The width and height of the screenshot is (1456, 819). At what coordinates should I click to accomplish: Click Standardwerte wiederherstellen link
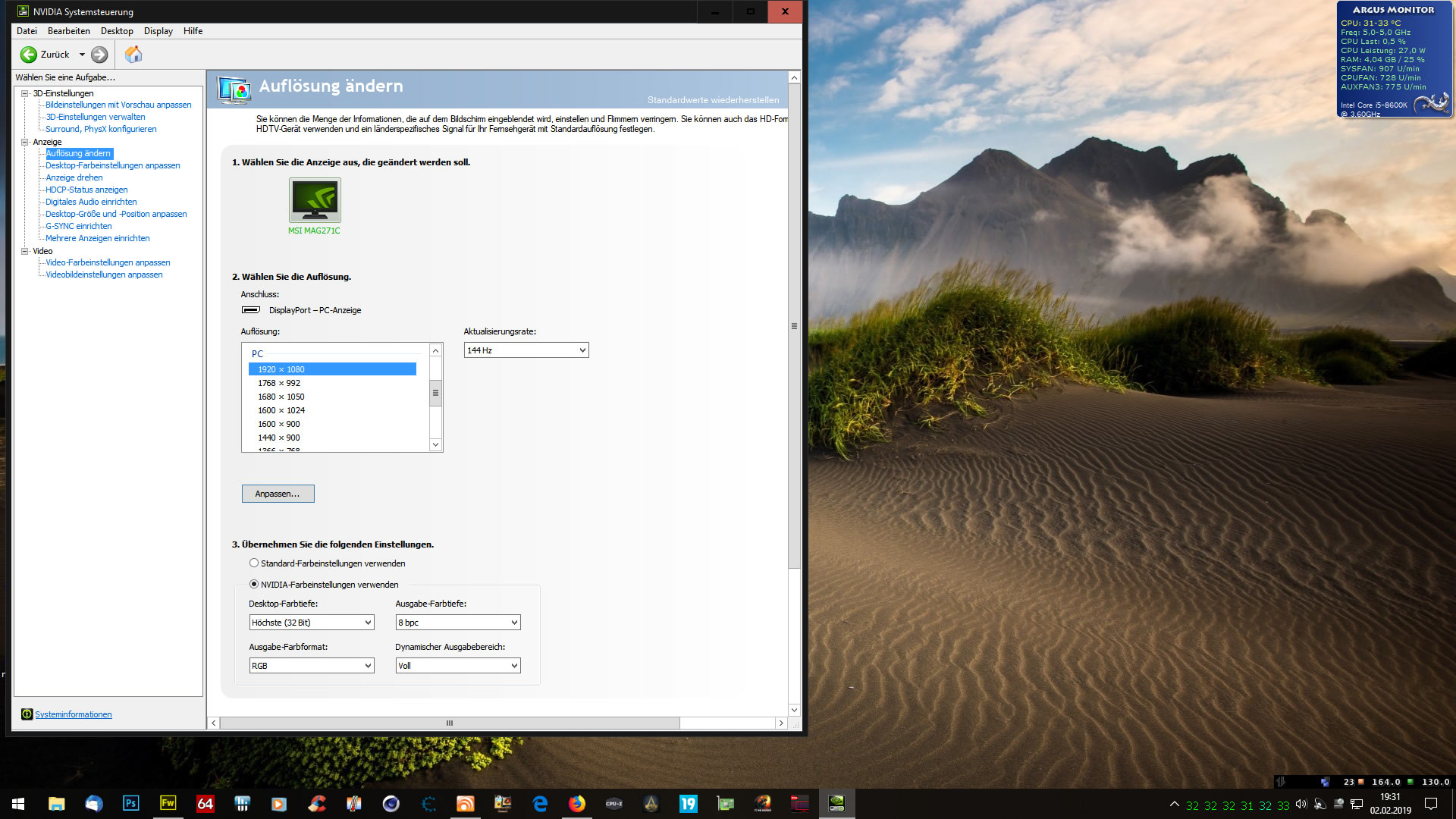pos(713,100)
